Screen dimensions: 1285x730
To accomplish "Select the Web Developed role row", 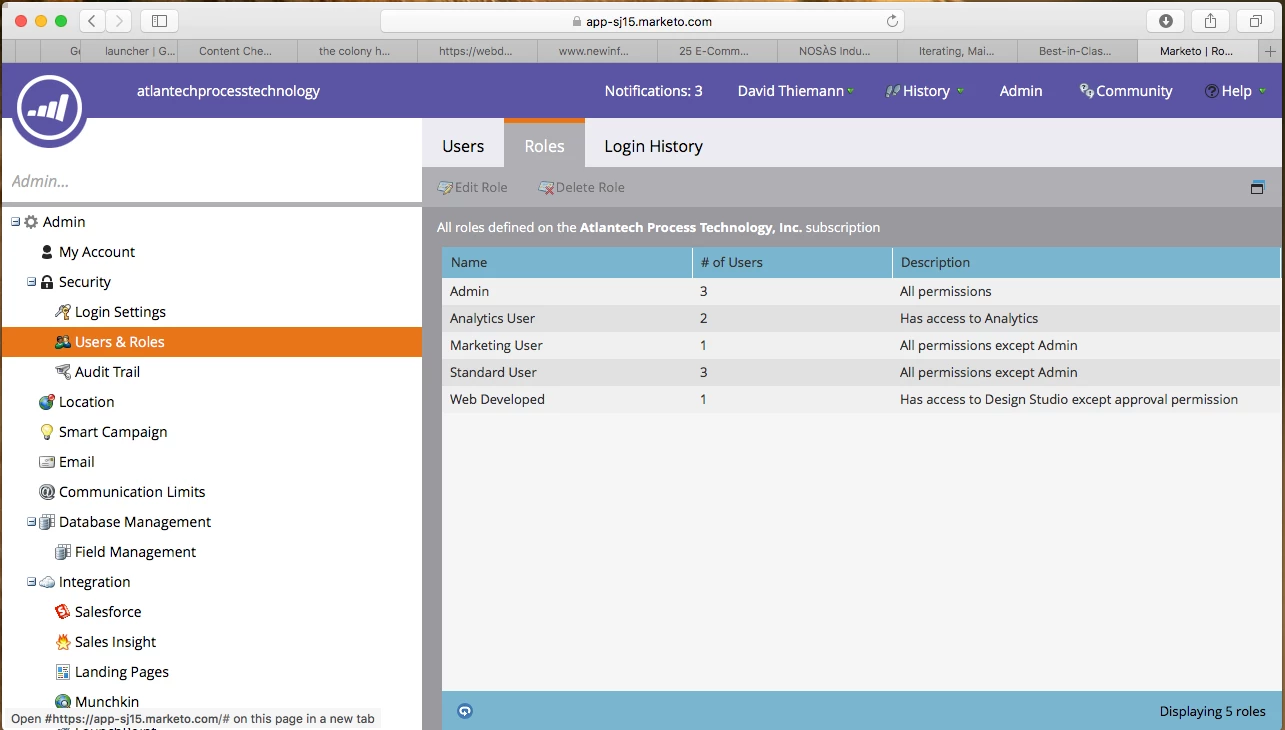I will [x=861, y=399].
